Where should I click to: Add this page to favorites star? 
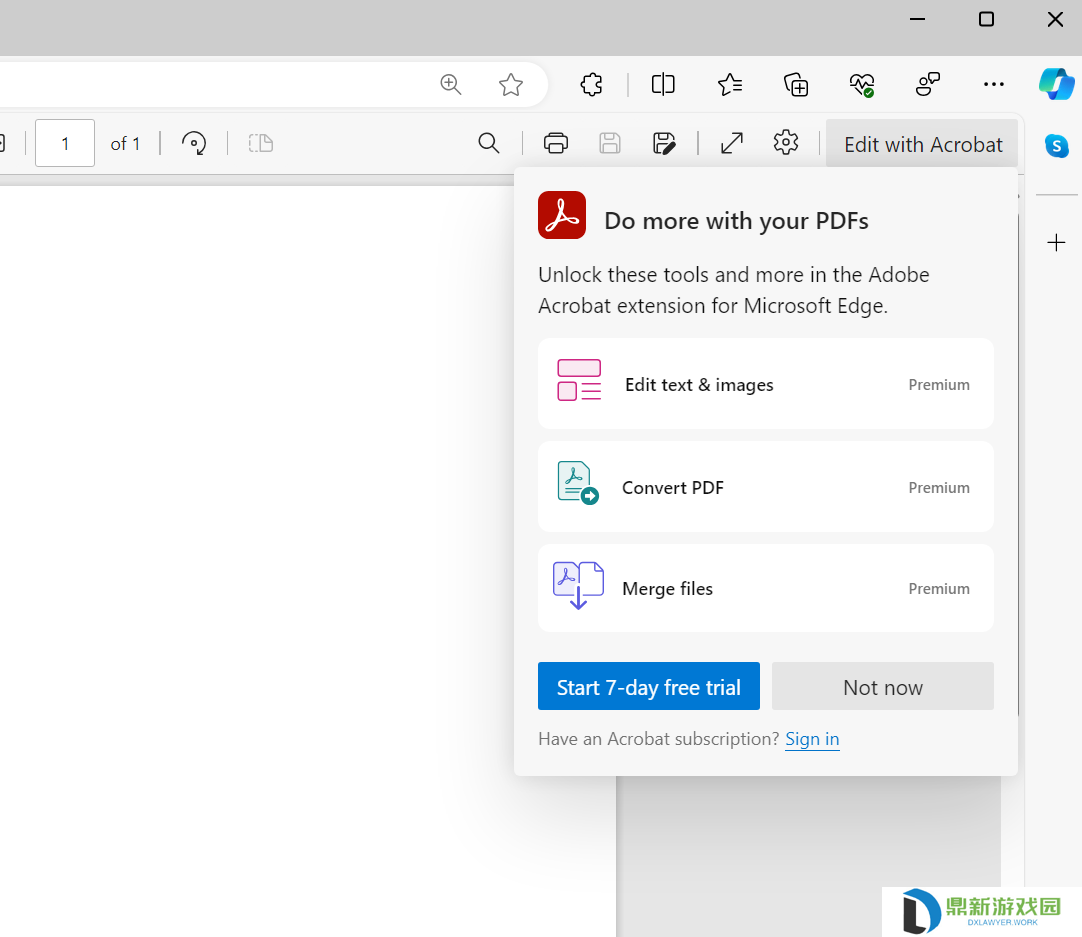click(x=511, y=84)
